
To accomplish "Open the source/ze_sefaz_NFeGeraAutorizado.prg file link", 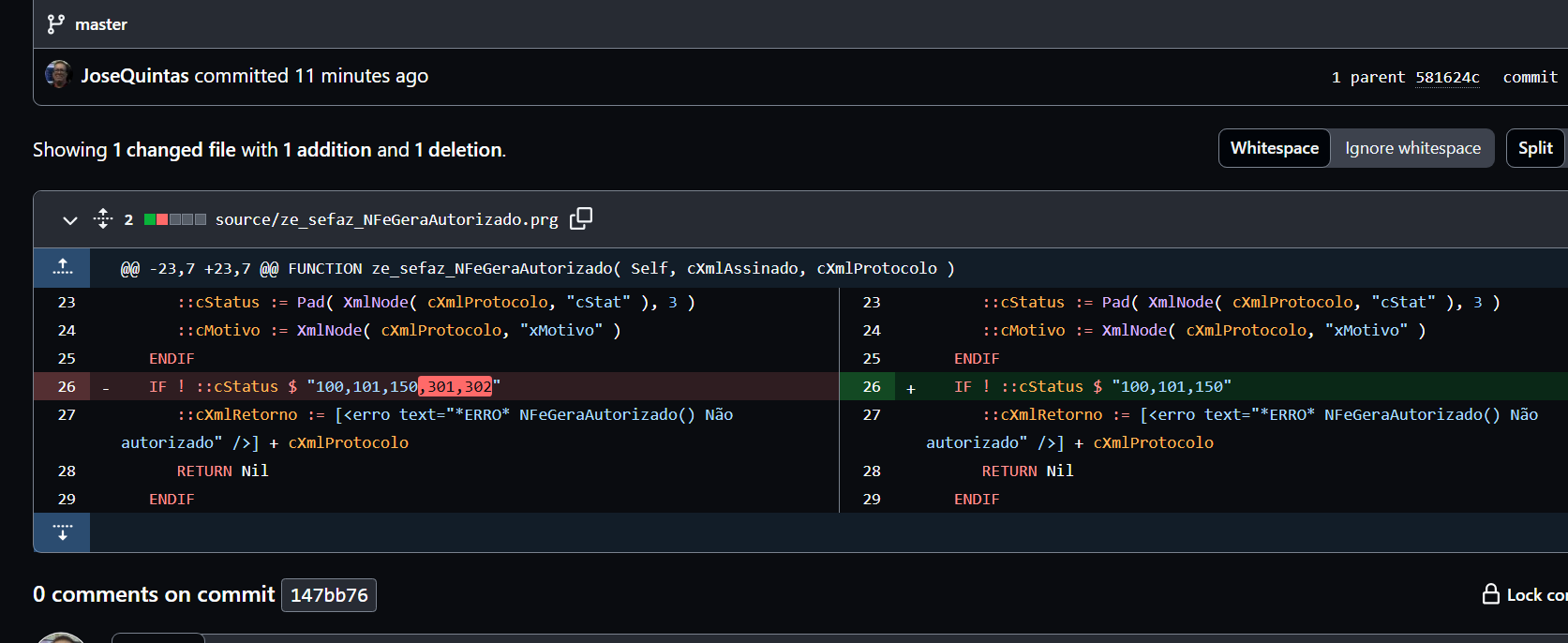I will [386, 219].
